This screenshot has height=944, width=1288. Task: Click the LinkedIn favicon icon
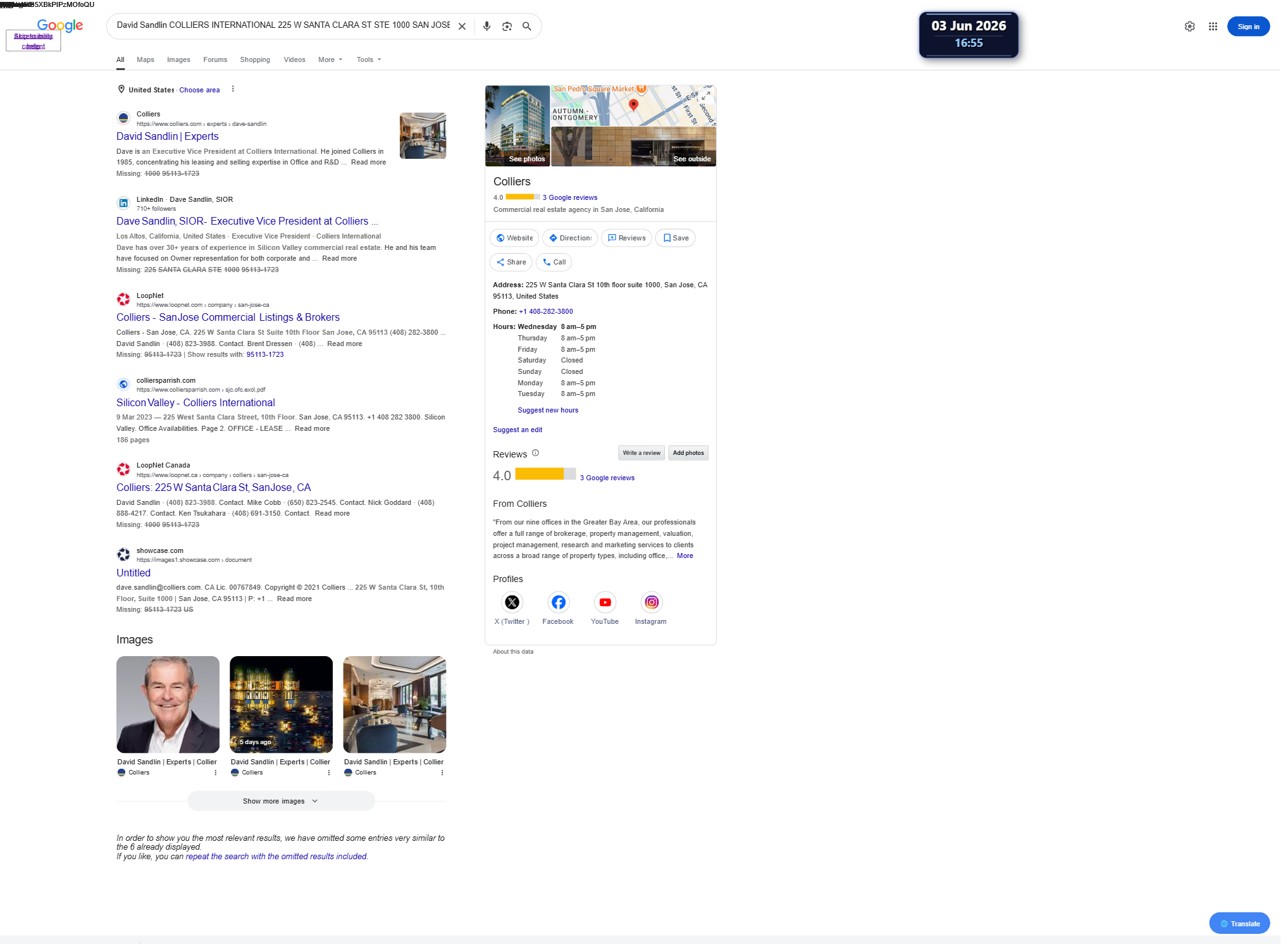click(123, 203)
